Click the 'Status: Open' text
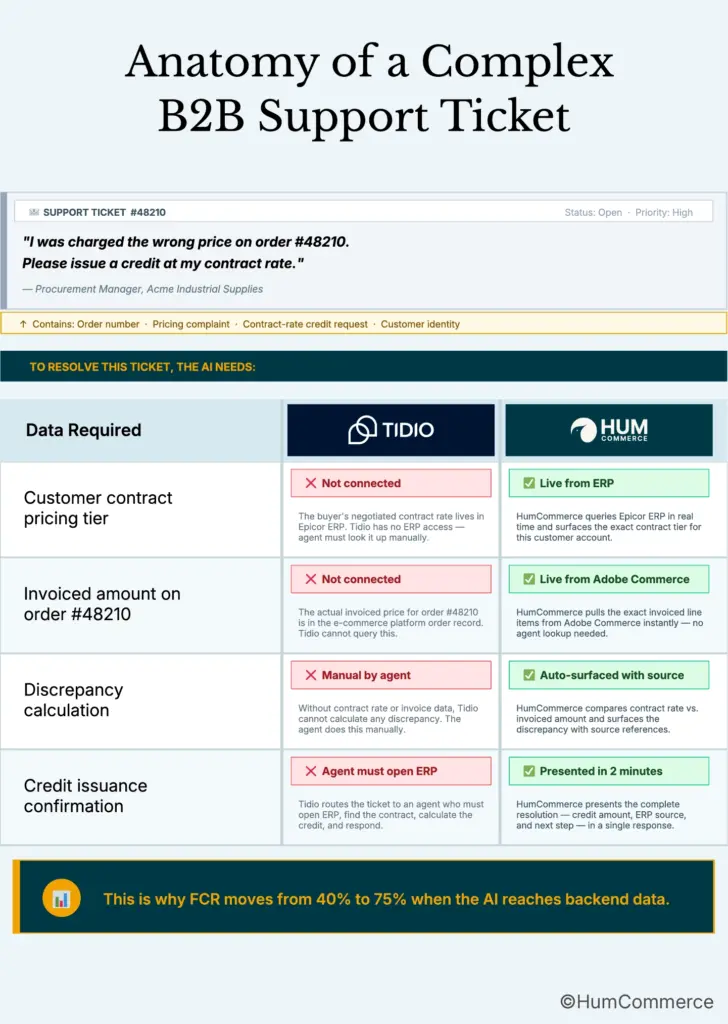This screenshot has width=728, height=1024. (x=593, y=212)
